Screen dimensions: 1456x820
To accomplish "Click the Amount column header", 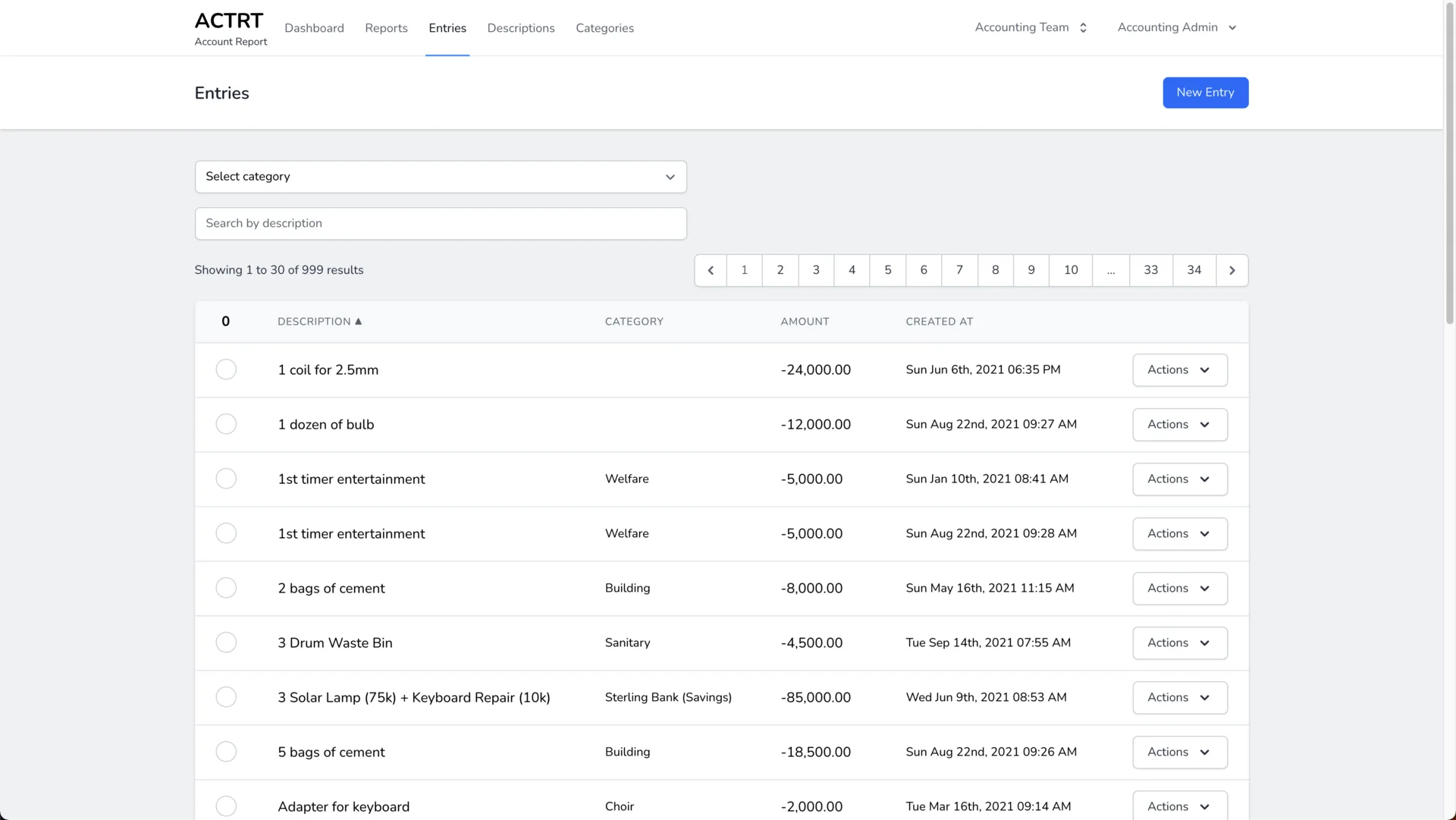I will pos(805,322).
